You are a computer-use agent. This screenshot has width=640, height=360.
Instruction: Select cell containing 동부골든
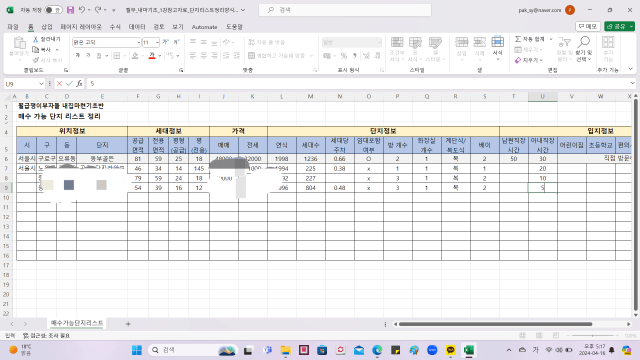point(102,159)
